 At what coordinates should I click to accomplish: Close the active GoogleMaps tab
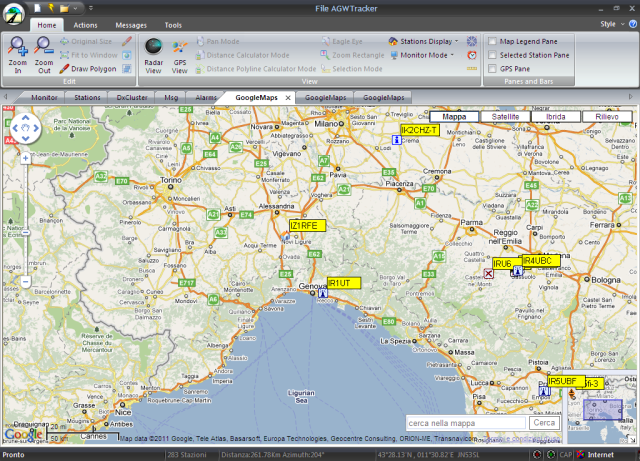pyautogui.click(x=288, y=98)
